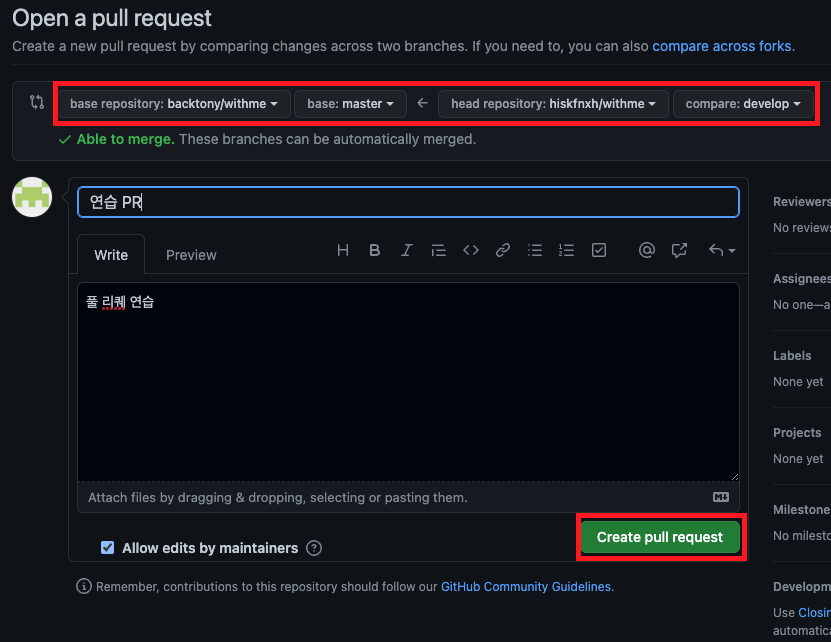
Task: Open the Labels sidebar section
Action: 792,355
